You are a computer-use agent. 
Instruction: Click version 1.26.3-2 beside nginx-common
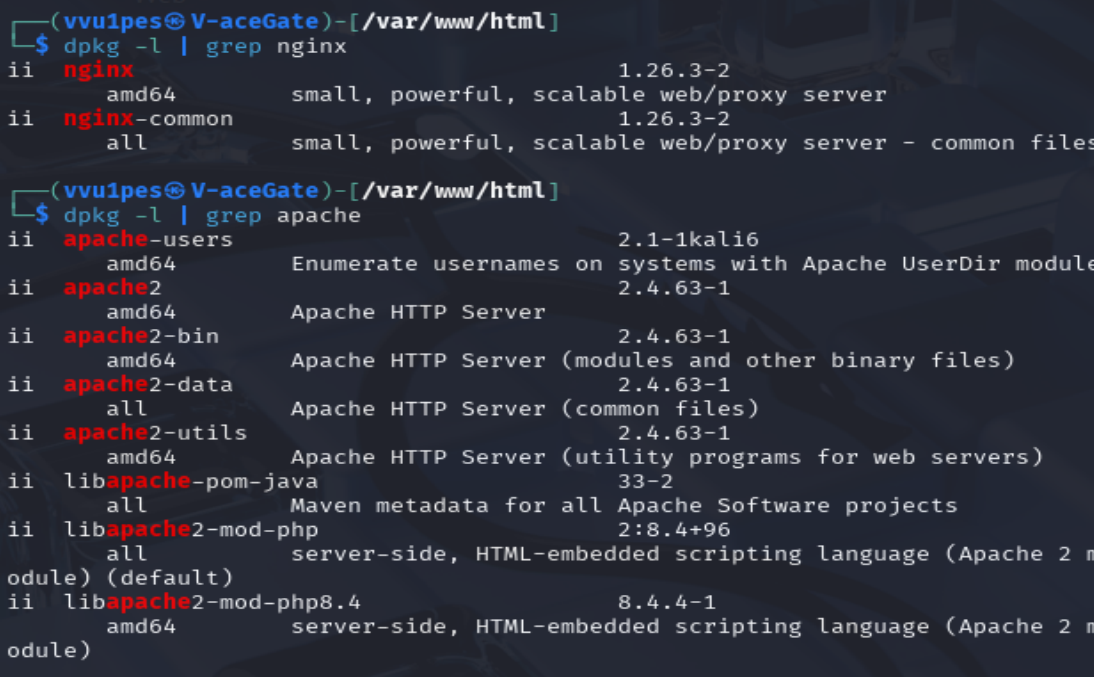pyautogui.click(x=674, y=119)
